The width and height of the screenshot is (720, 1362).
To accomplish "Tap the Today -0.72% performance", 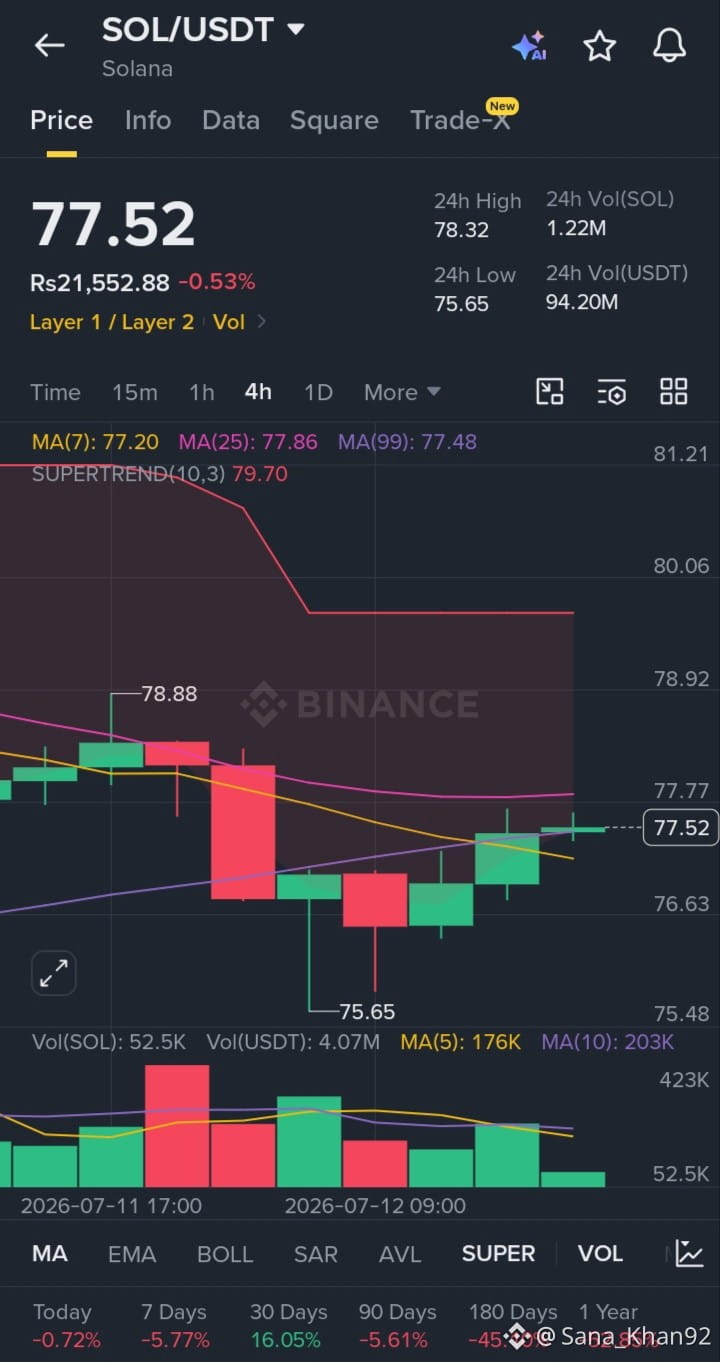I will (x=65, y=1325).
